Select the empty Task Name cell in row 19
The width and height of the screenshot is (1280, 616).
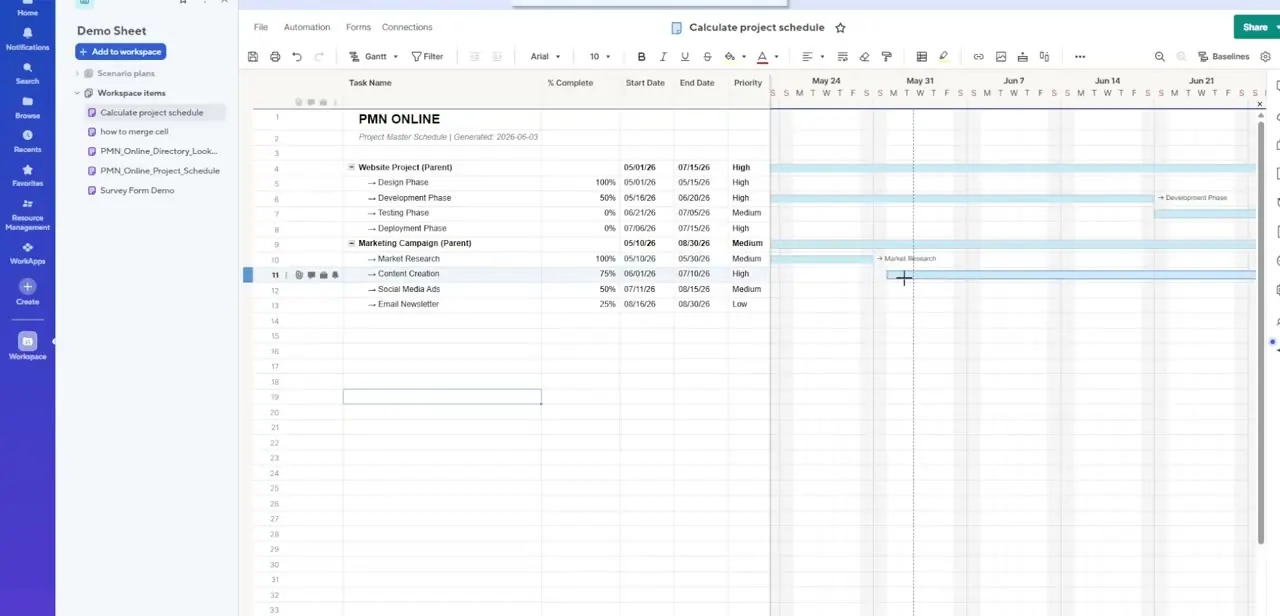tap(442, 397)
